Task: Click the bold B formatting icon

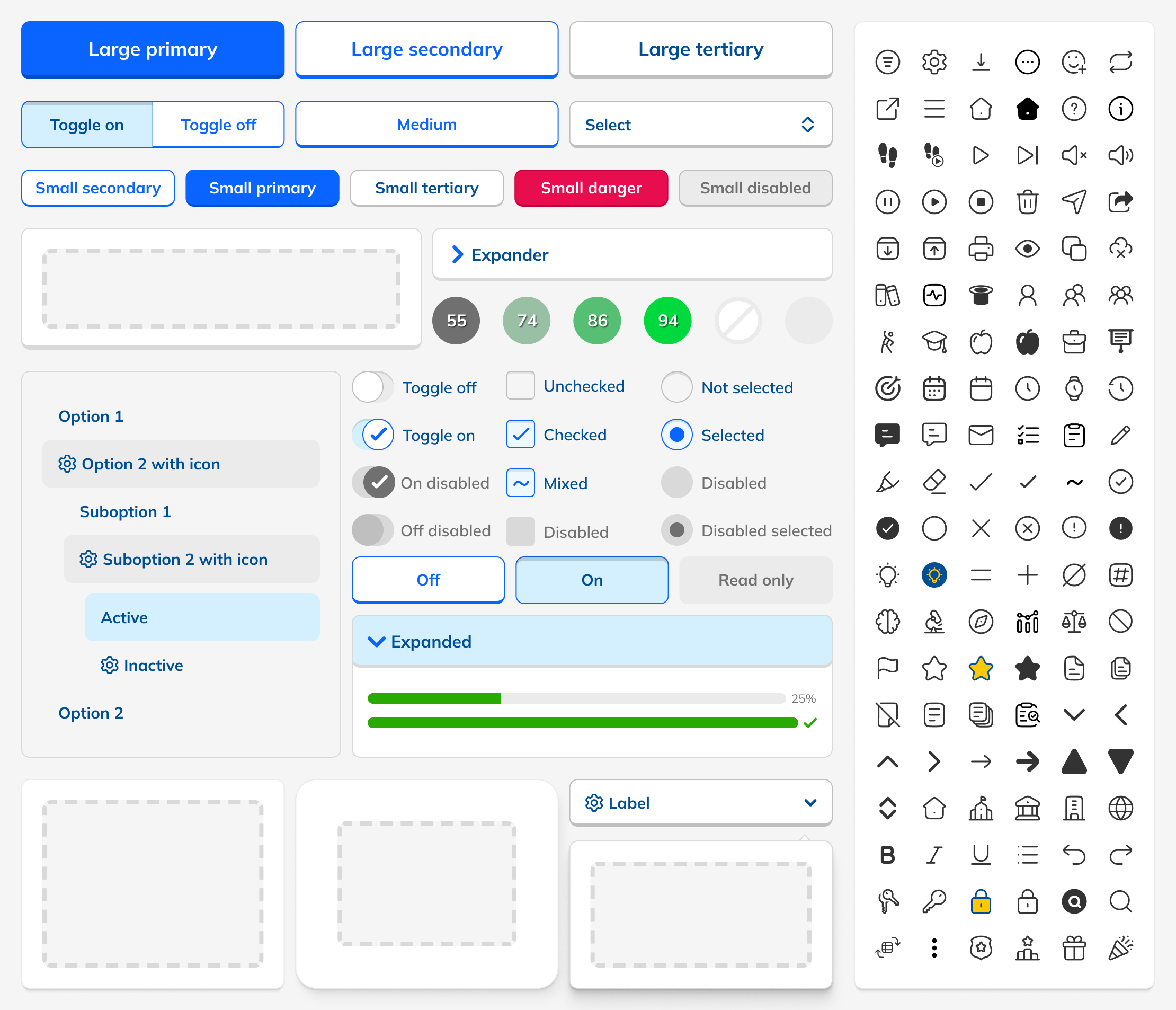Action: [887, 855]
